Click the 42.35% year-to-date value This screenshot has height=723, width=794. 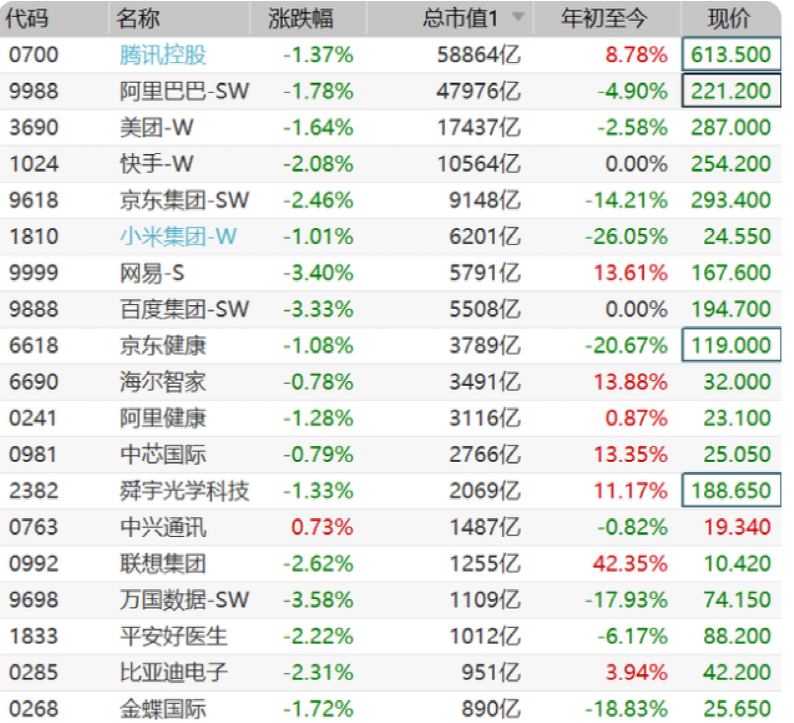pyautogui.click(x=630, y=564)
